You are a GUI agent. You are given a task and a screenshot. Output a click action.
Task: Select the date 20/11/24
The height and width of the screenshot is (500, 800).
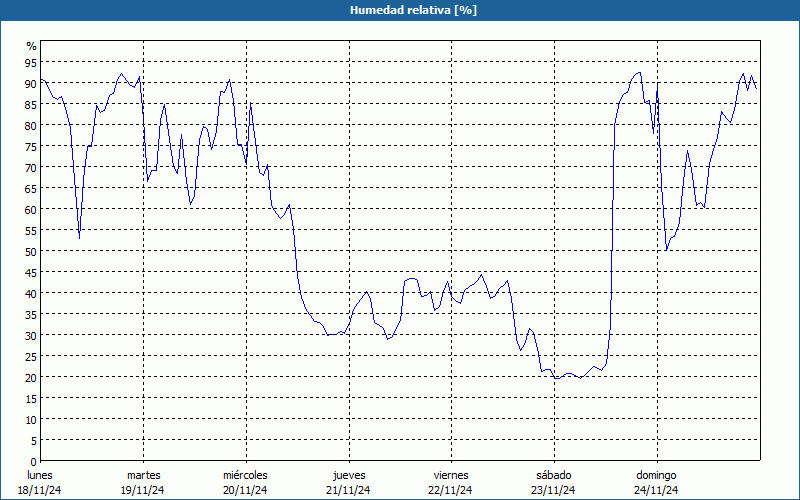[x=245, y=490]
